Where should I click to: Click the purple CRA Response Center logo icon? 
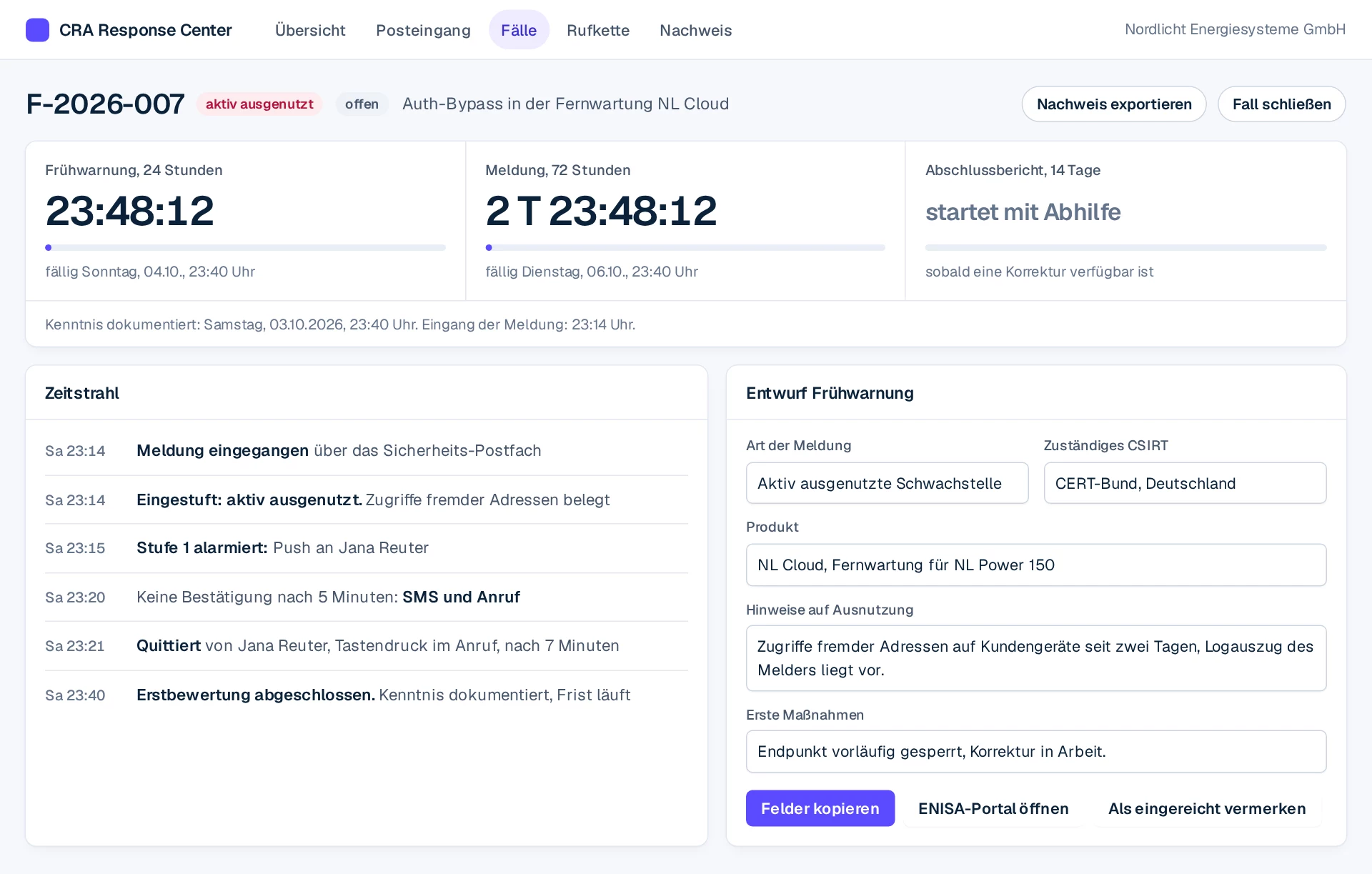coord(37,30)
